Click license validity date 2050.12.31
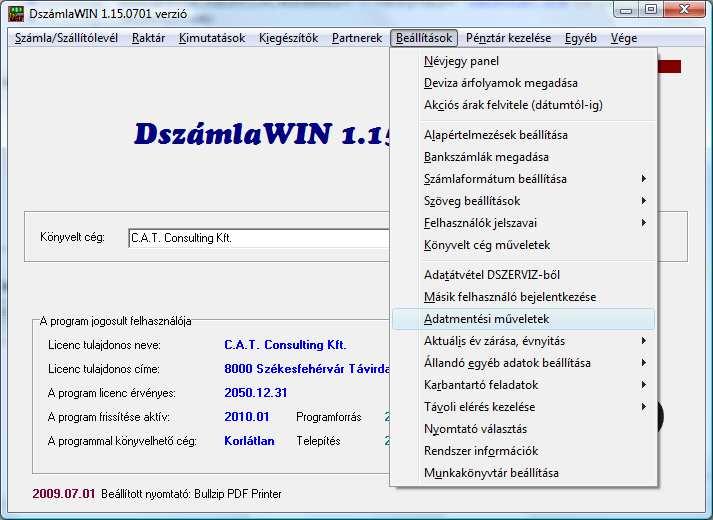 coord(256,393)
